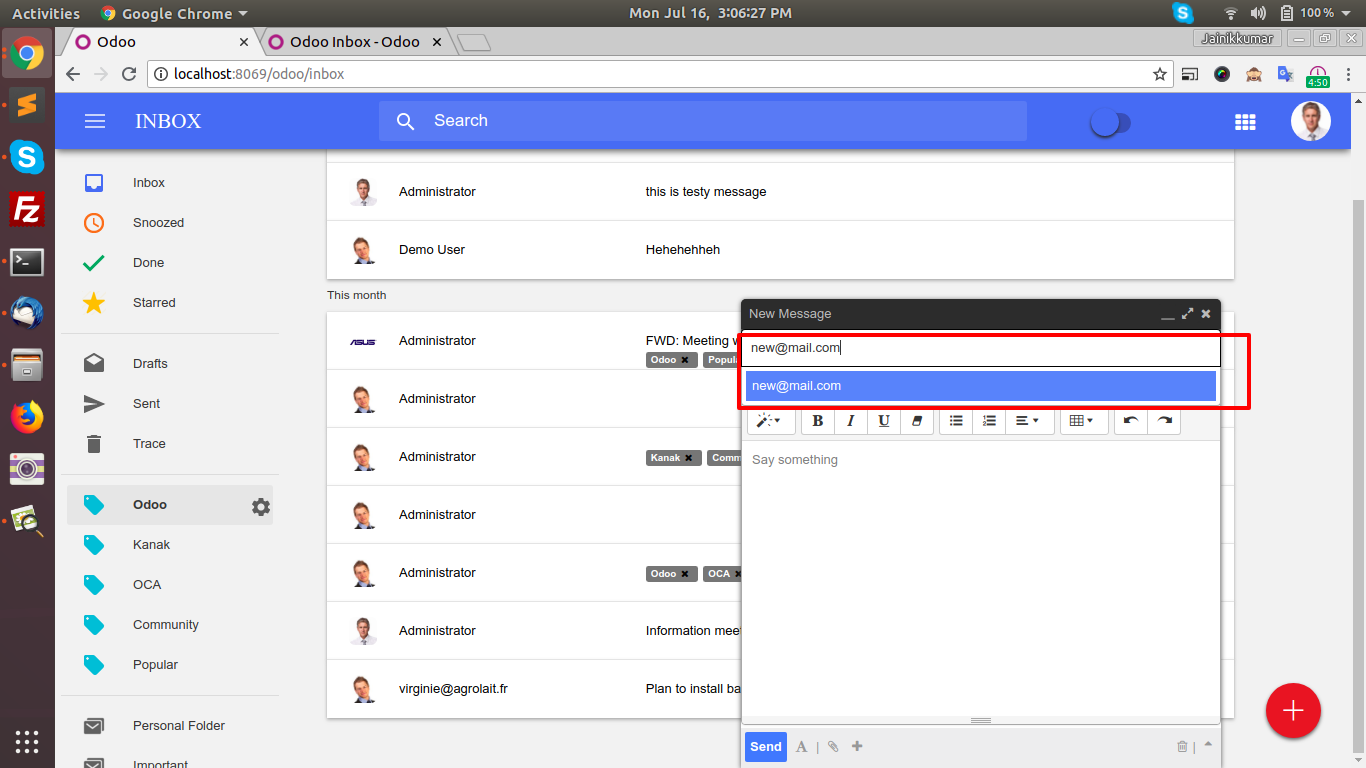Open the magic wand style dropdown

click(x=770, y=421)
